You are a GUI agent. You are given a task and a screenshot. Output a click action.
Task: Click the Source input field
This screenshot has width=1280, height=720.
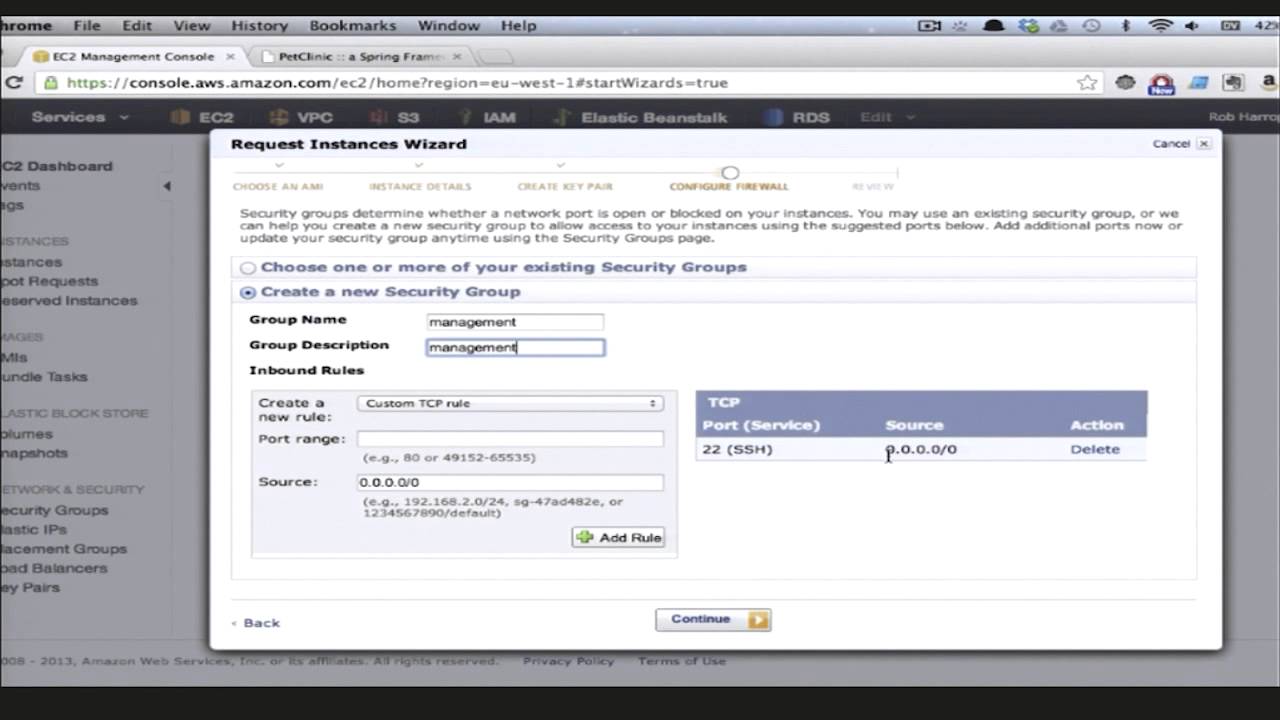(x=510, y=482)
